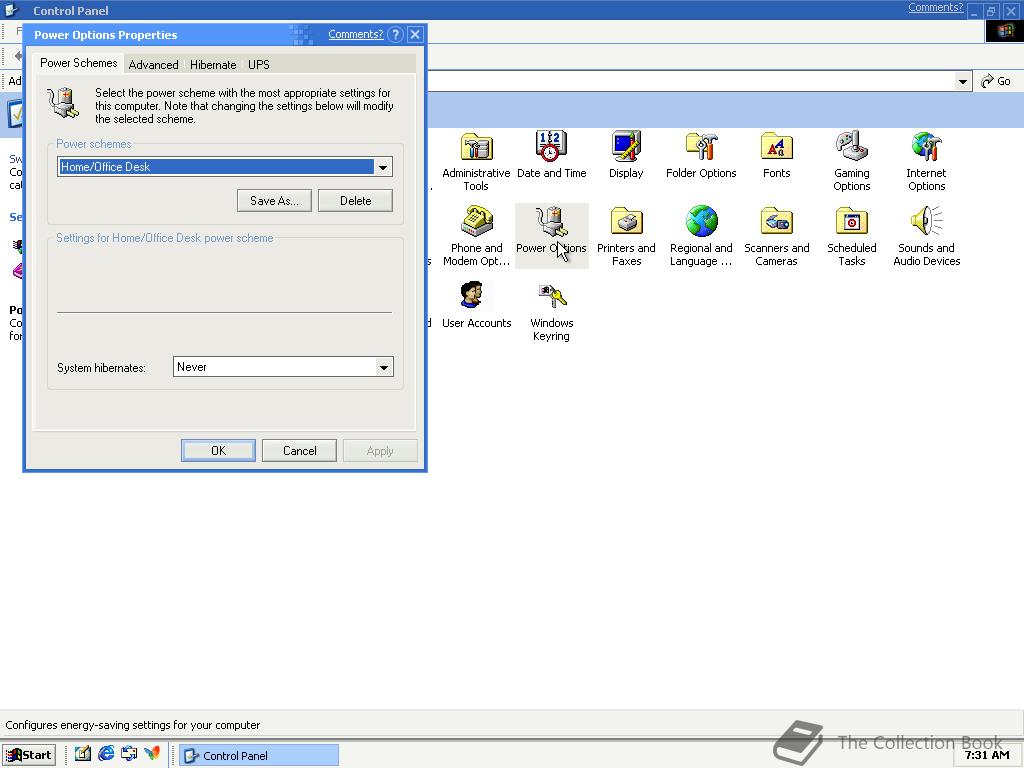Screen dimensions: 1024x768
Task: Switch to the Advanced tab
Action: point(153,65)
